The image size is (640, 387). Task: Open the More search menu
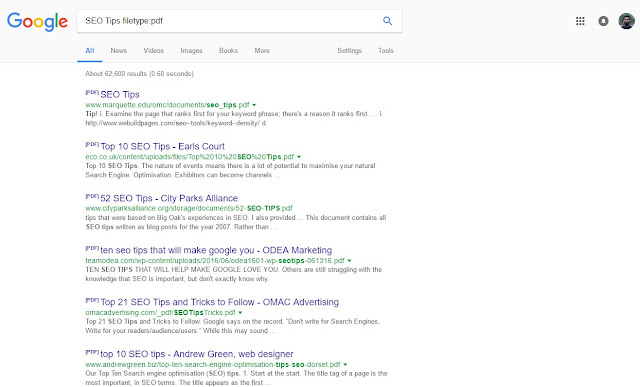click(262, 51)
